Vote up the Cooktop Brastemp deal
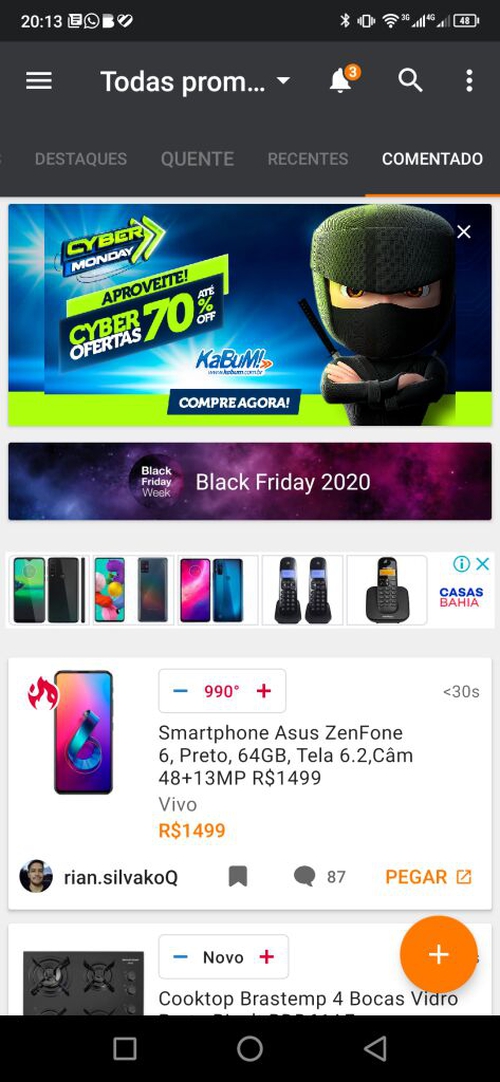Image resolution: width=500 pixels, height=1082 pixels. tap(266, 956)
